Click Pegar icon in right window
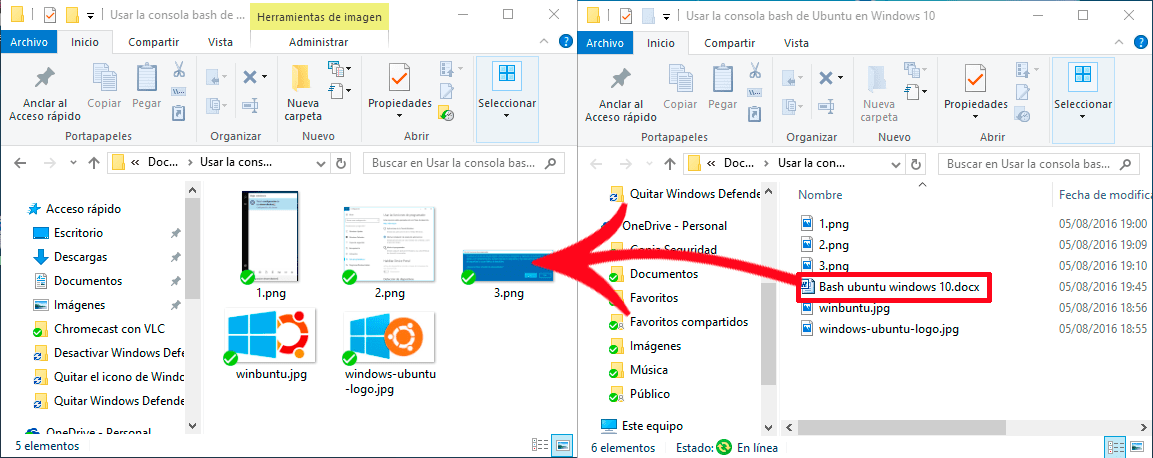Viewport: 1153px width, 458px height. [x=723, y=79]
